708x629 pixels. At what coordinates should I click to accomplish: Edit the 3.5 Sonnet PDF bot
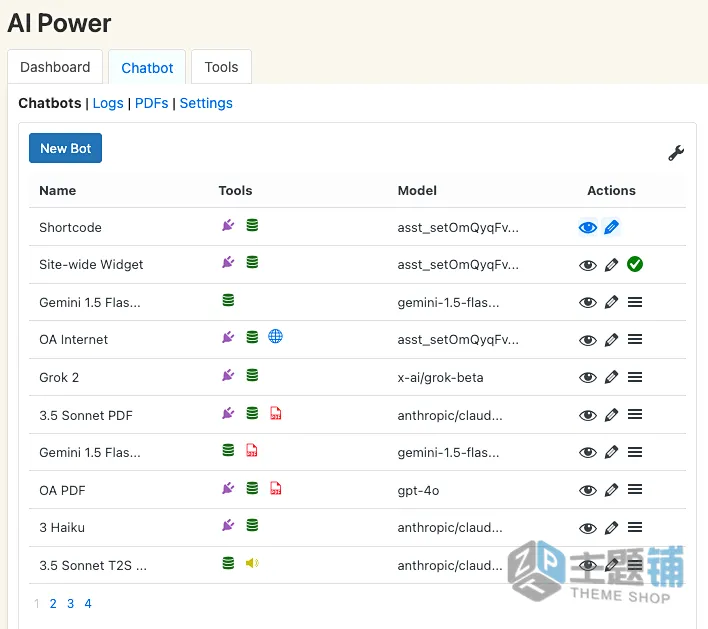pyautogui.click(x=611, y=415)
